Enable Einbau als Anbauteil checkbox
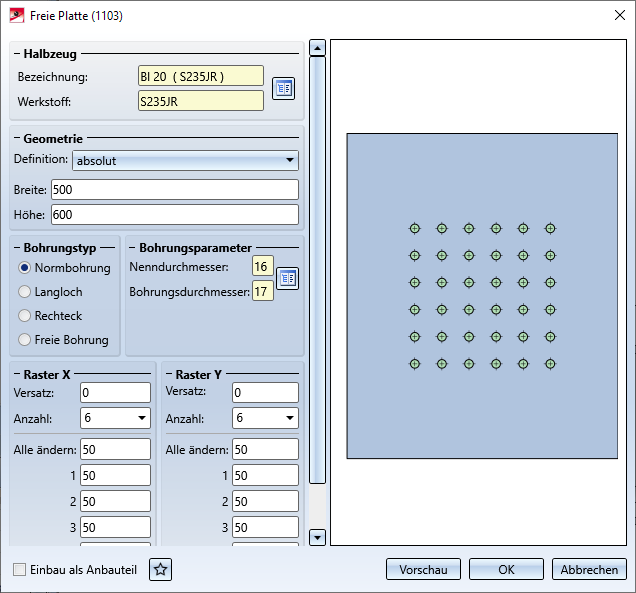This screenshot has height=593, width=636. pyautogui.click(x=20, y=570)
